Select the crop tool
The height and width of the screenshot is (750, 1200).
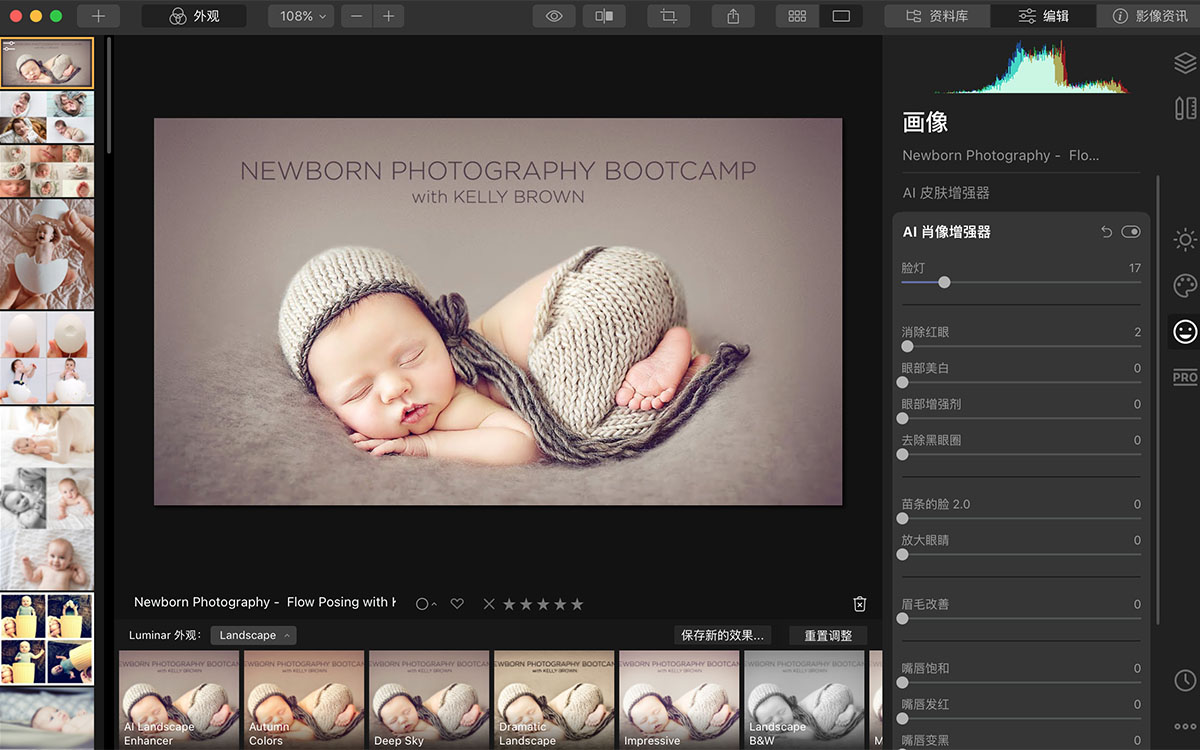[668, 16]
